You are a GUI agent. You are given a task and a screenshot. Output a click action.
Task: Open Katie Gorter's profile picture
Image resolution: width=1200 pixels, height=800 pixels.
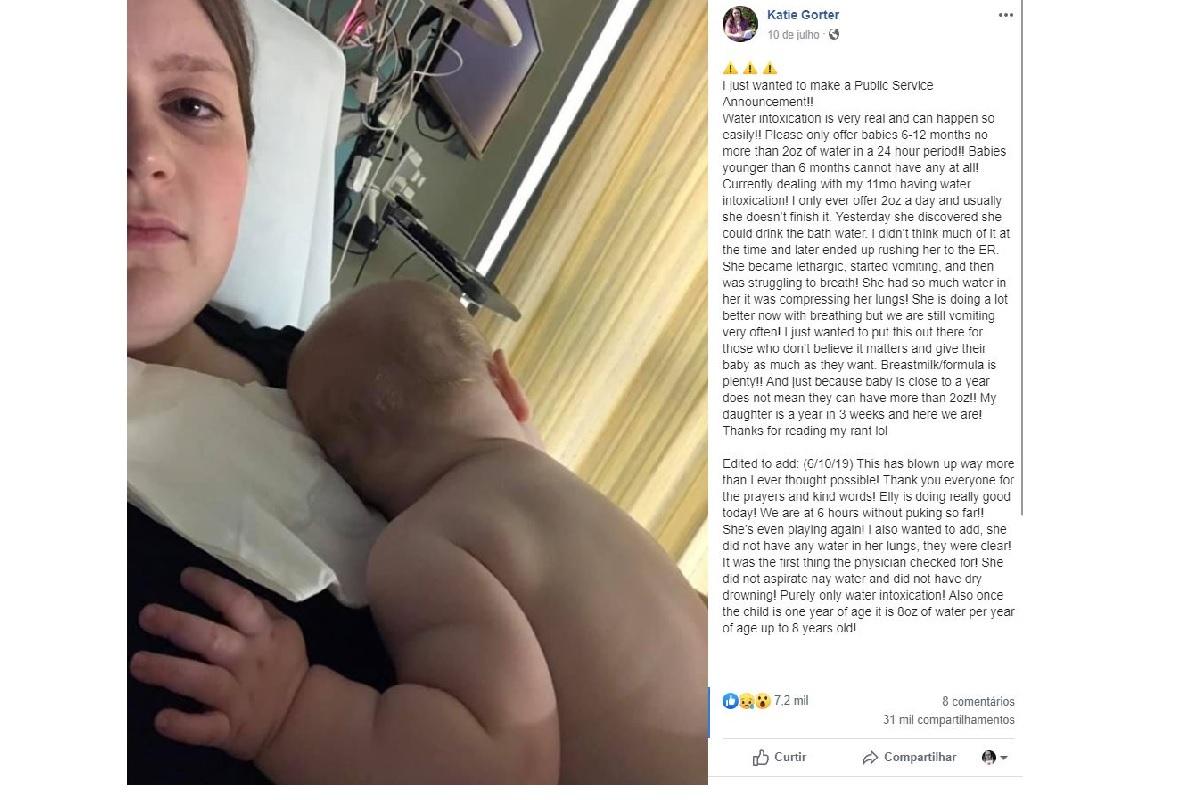point(740,24)
